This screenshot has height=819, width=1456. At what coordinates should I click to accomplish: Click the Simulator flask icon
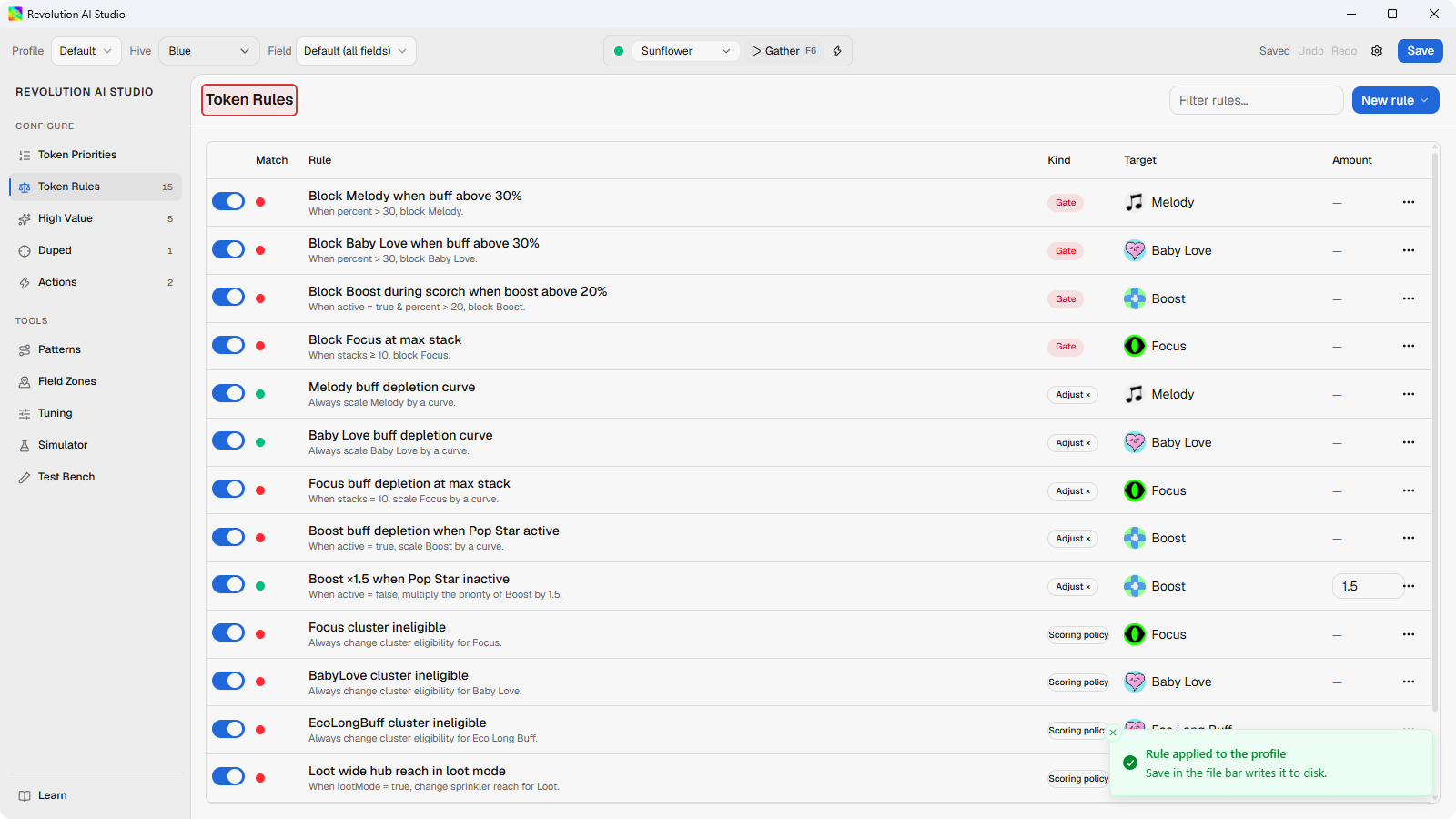tap(25, 446)
